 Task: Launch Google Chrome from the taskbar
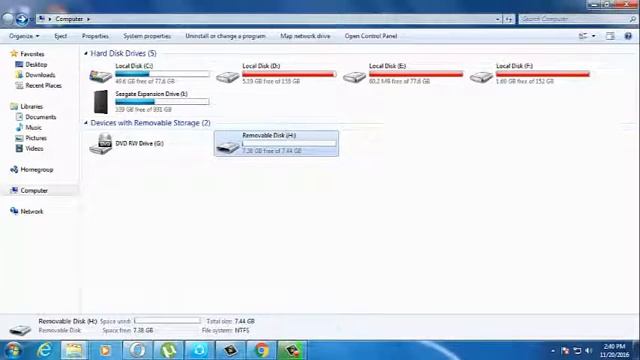coord(261,350)
